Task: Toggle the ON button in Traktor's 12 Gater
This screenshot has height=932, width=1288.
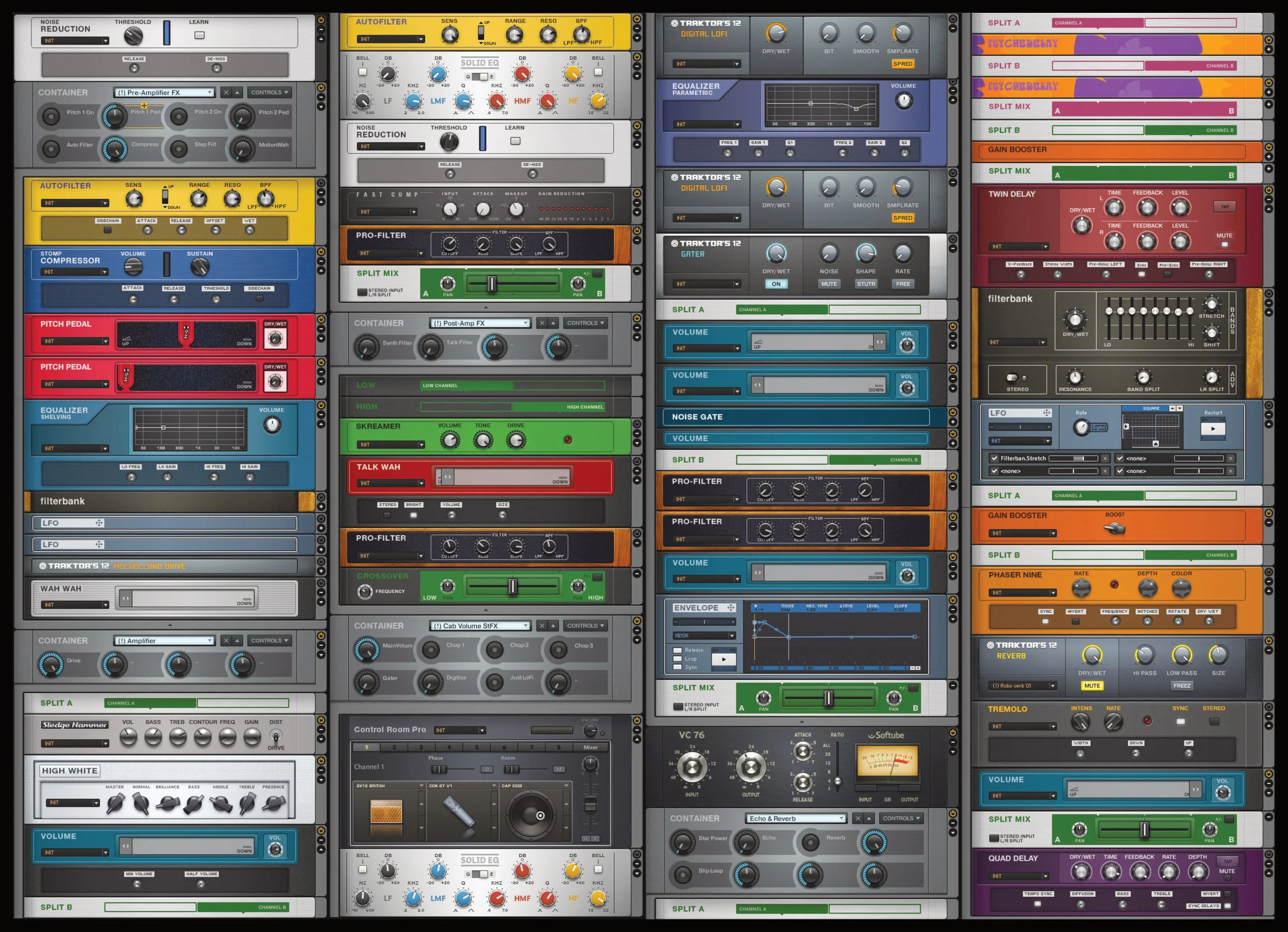Action: pyautogui.click(x=776, y=284)
